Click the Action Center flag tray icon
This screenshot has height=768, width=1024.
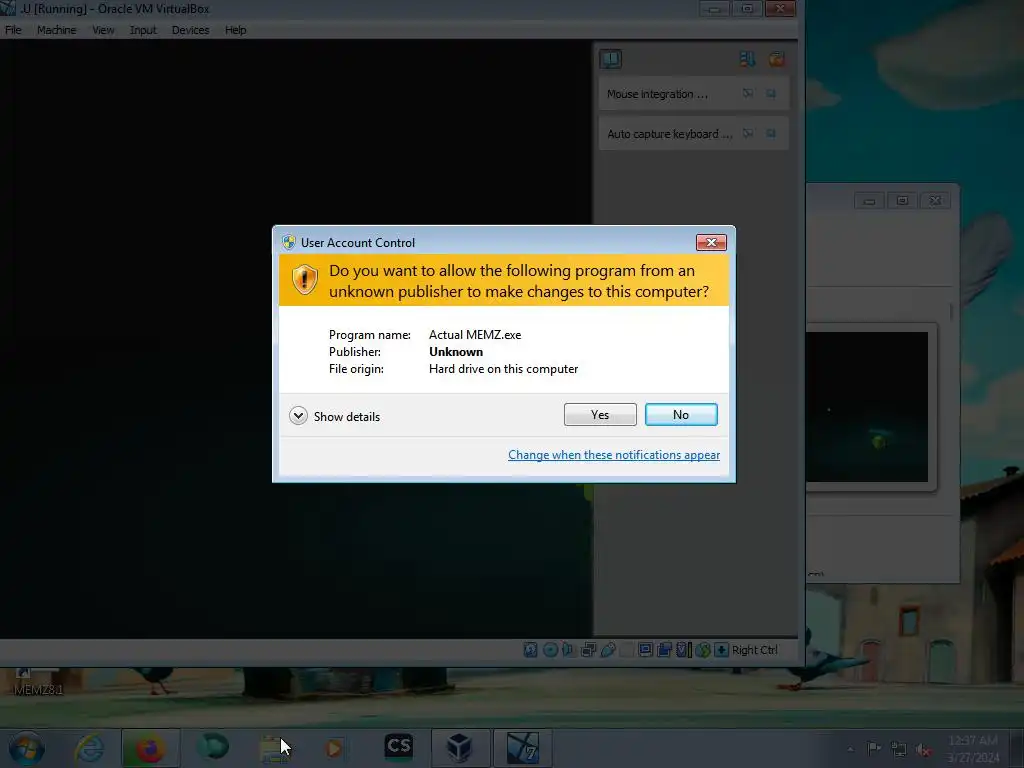tap(874, 749)
